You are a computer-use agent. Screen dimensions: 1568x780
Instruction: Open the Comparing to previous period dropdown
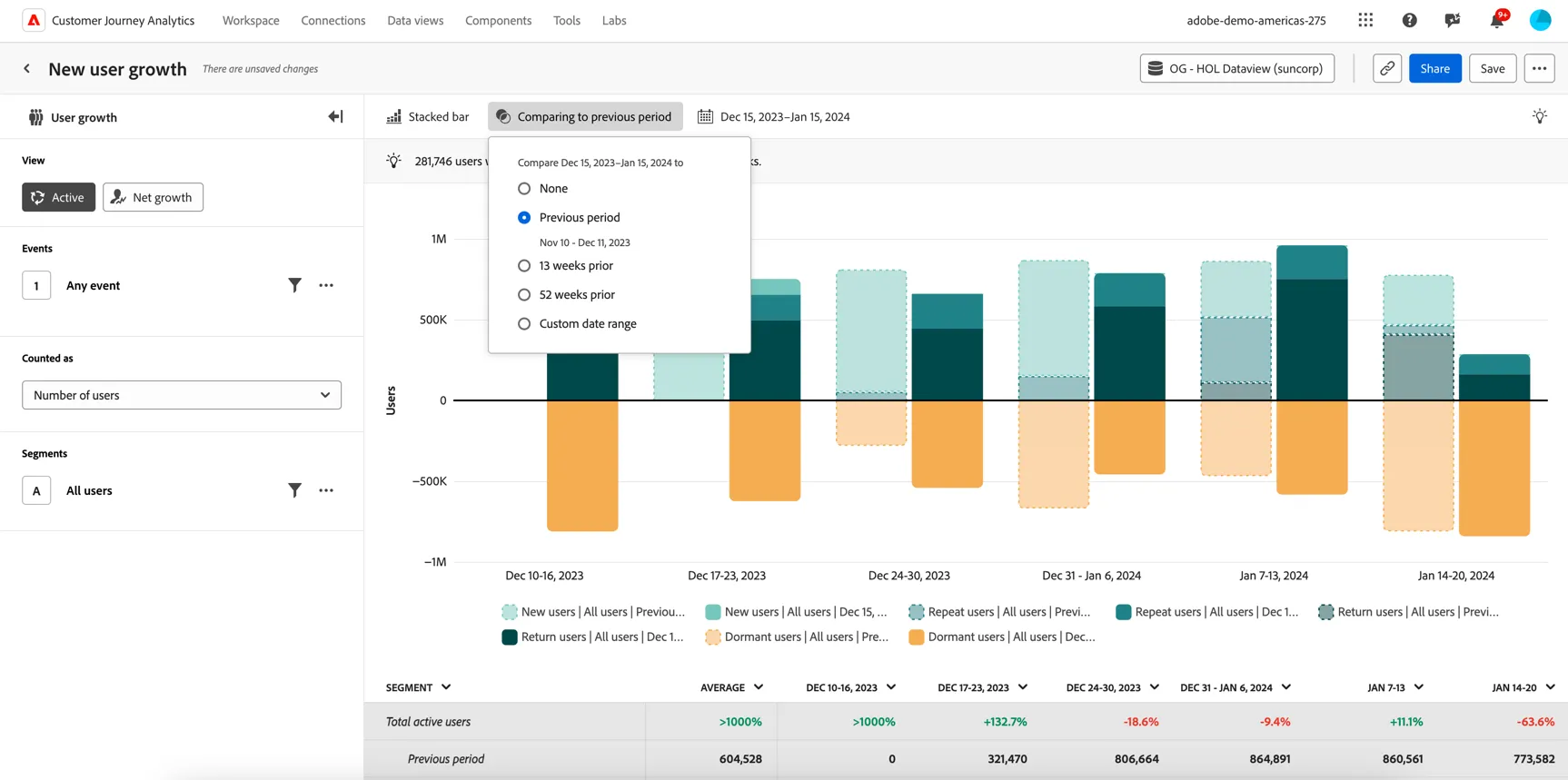pos(585,116)
